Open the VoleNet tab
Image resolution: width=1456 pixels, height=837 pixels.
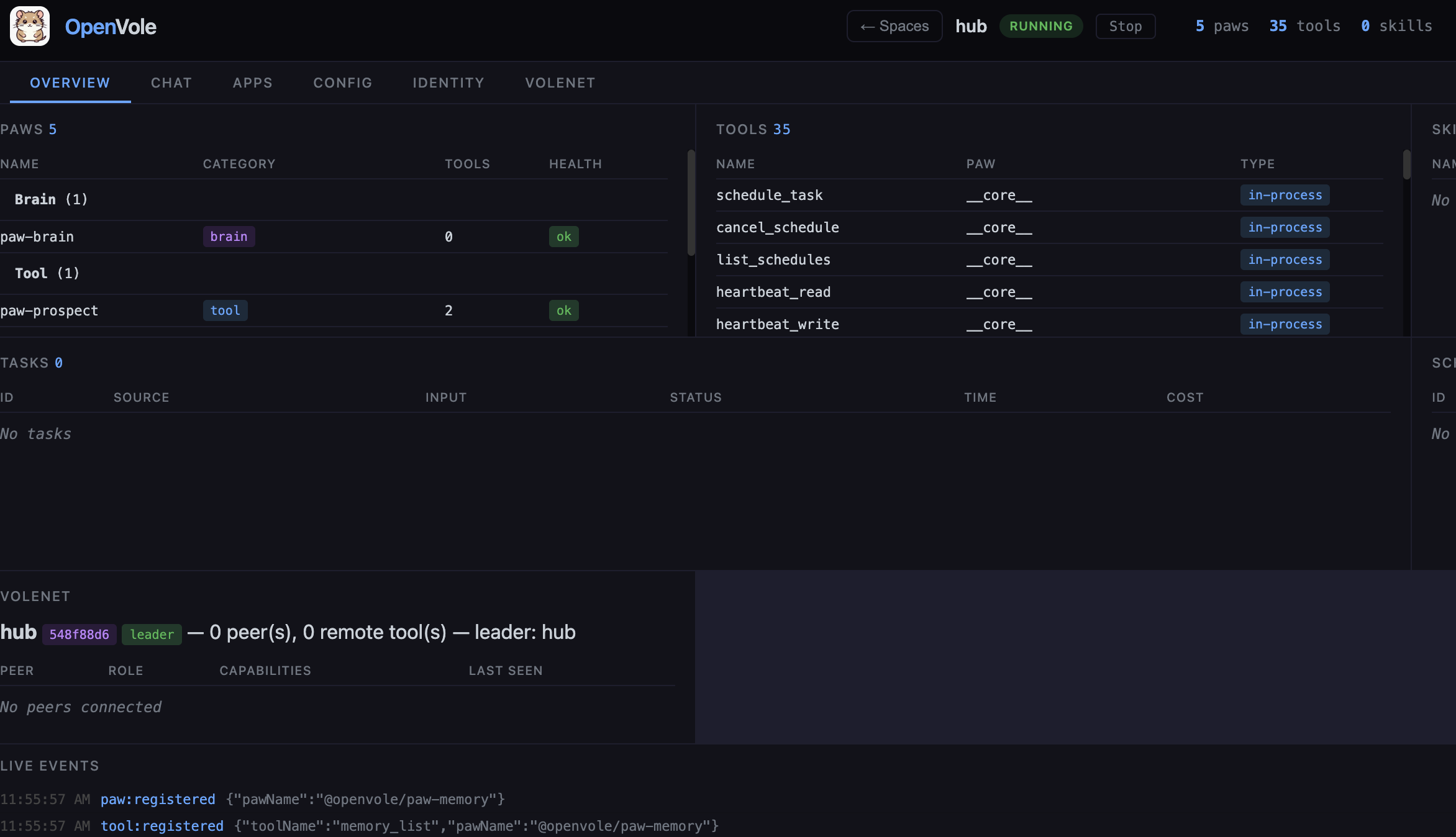pos(560,83)
